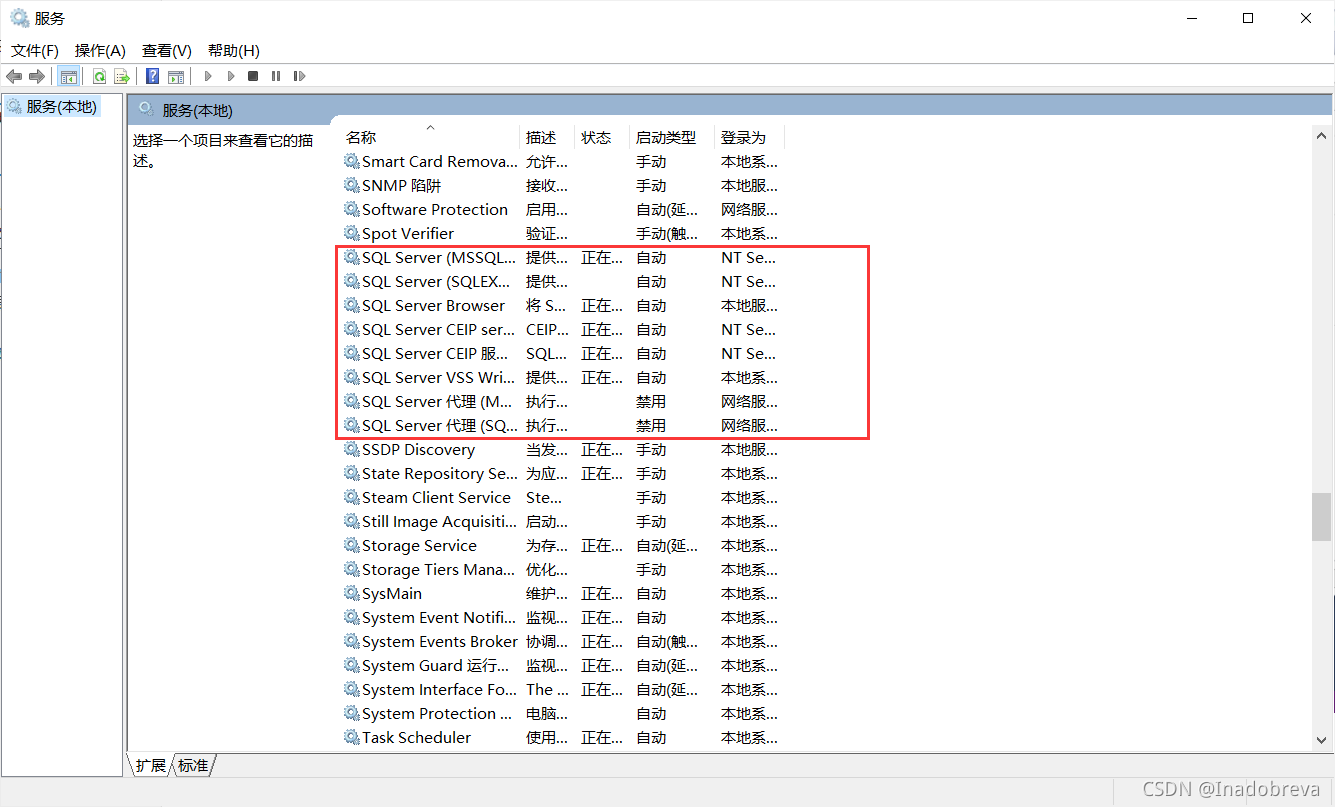The width and height of the screenshot is (1335, 807).
Task: Select the System Interface Fo... service
Action: [x=561, y=689]
